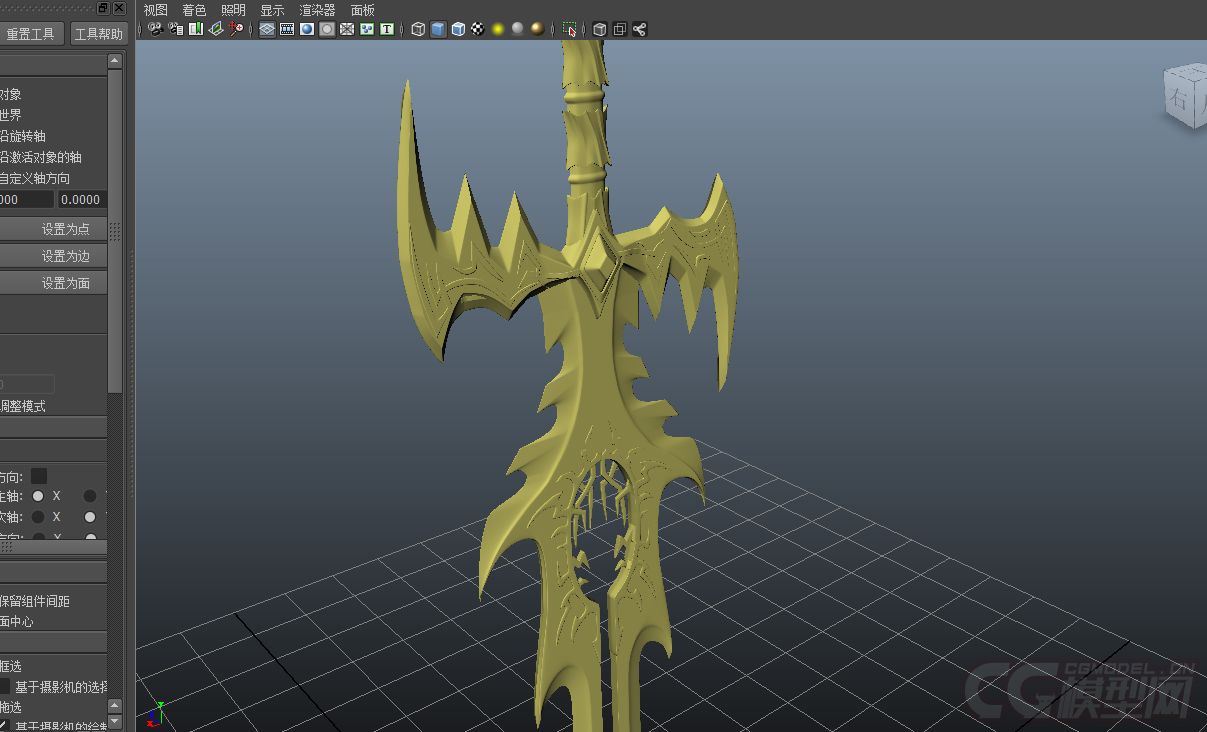Toggle the viewport grid display icon
1207x732 pixels.
(267, 29)
